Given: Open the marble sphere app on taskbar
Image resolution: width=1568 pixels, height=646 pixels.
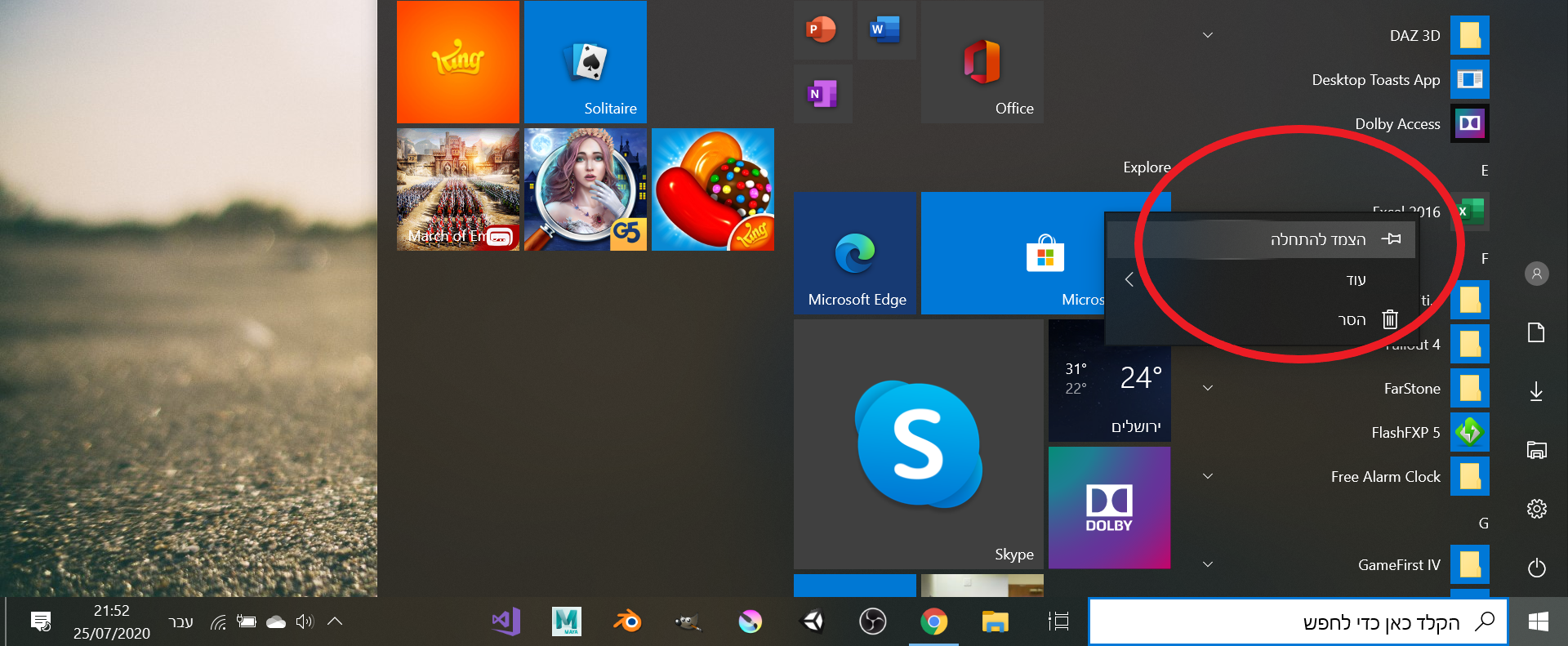Looking at the screenshot, I should coord(750,622).
